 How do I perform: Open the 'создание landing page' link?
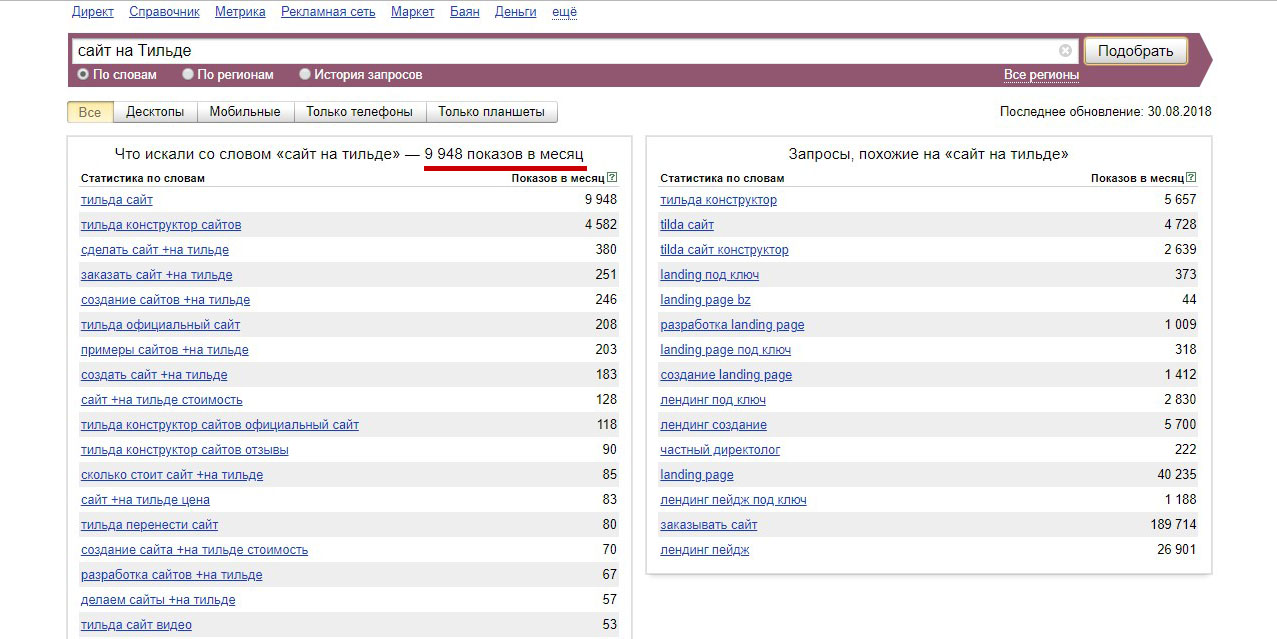726,375
